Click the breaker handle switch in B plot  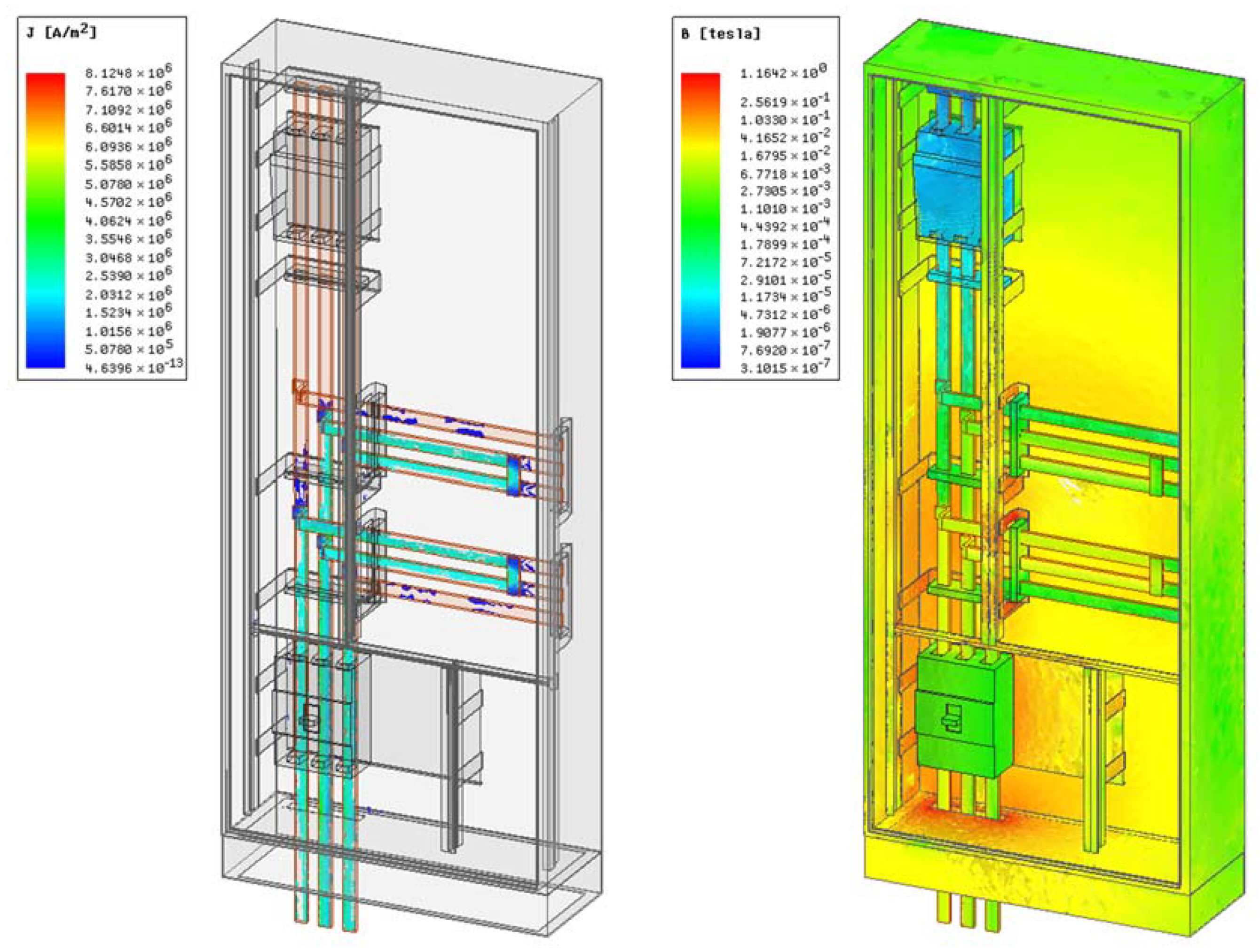[x=953, y=717]
